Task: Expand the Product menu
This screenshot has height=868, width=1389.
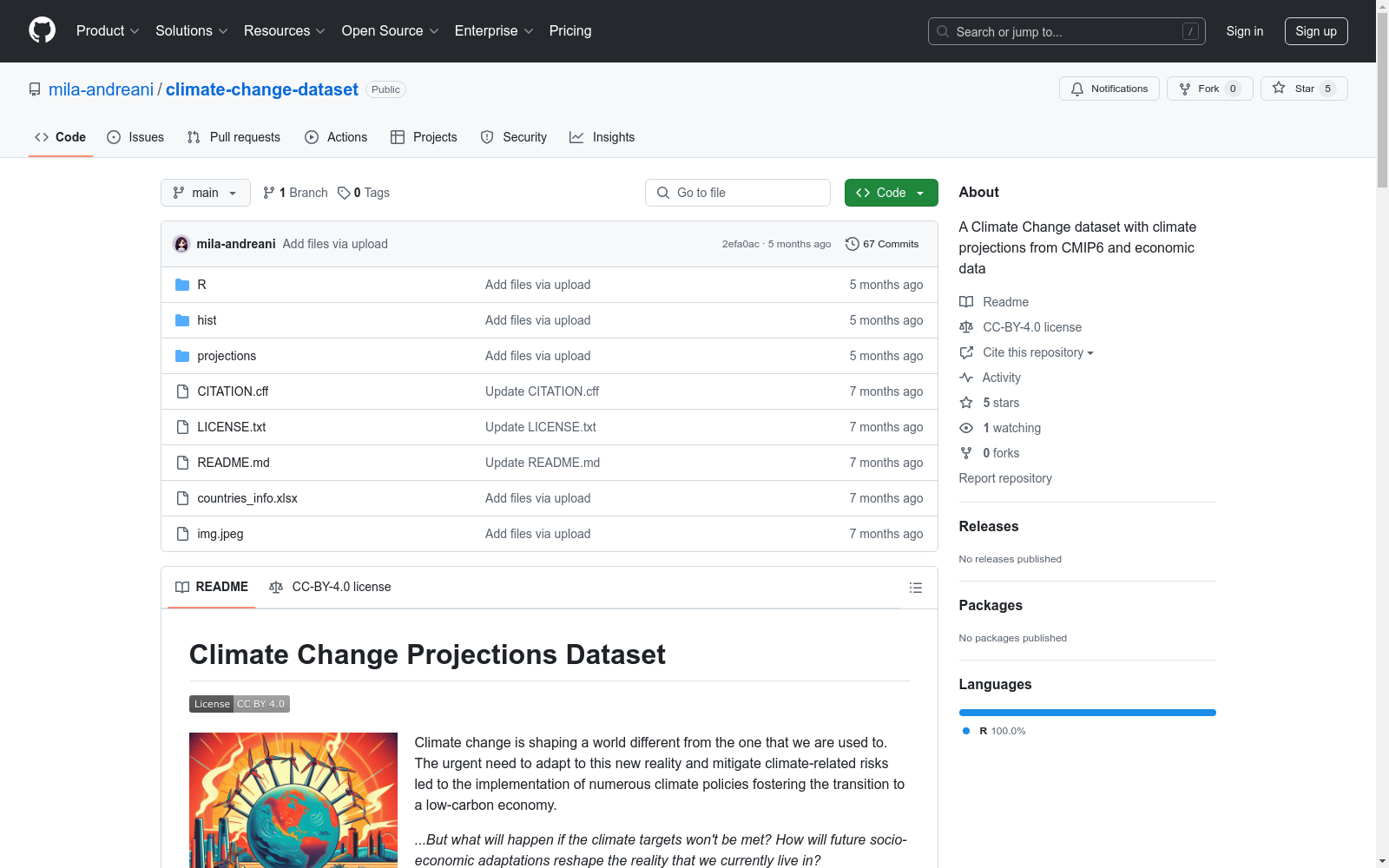Action: click(108, 31)
